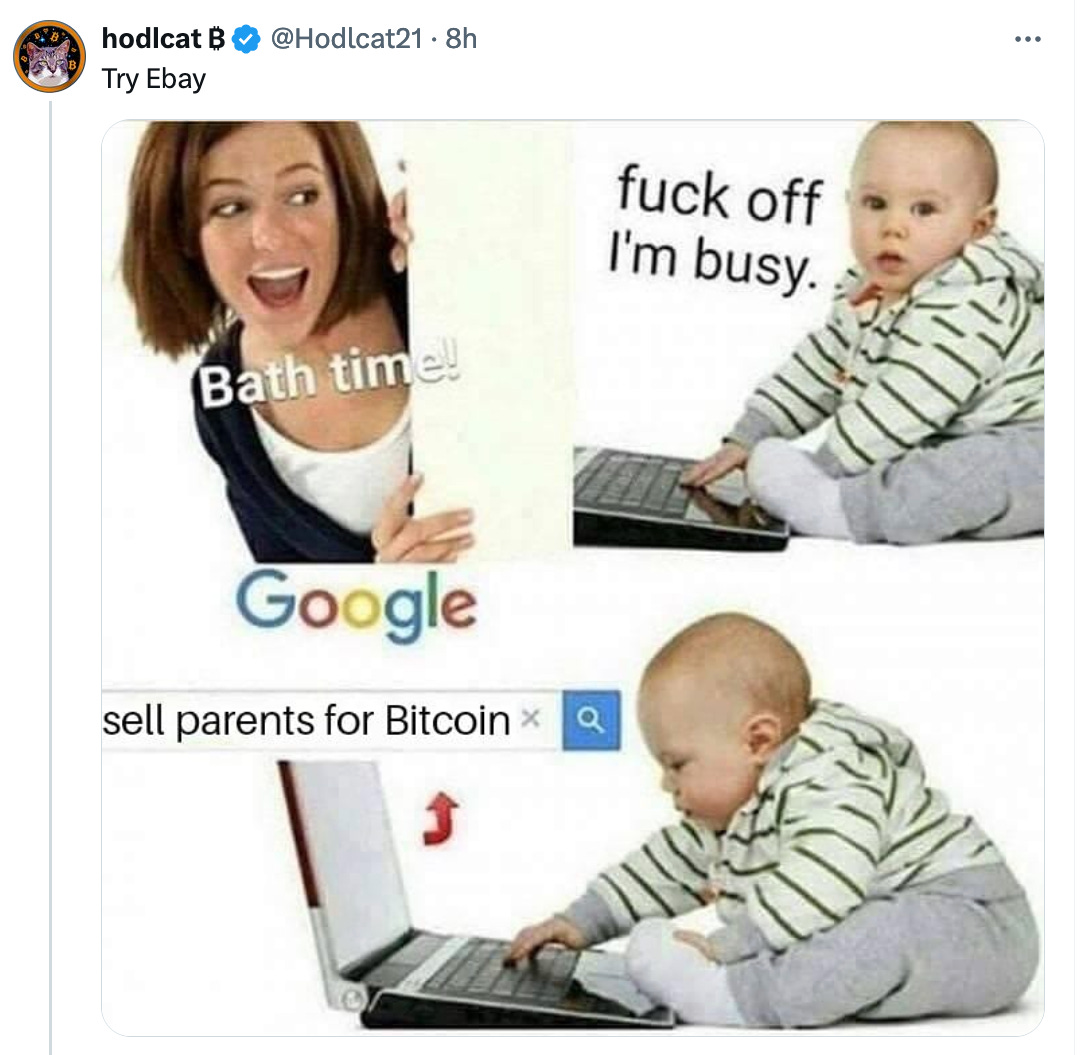
Task: Click the 'Try Ebay' tweet text
Action: pyautogui.click(x=154, y=79)
